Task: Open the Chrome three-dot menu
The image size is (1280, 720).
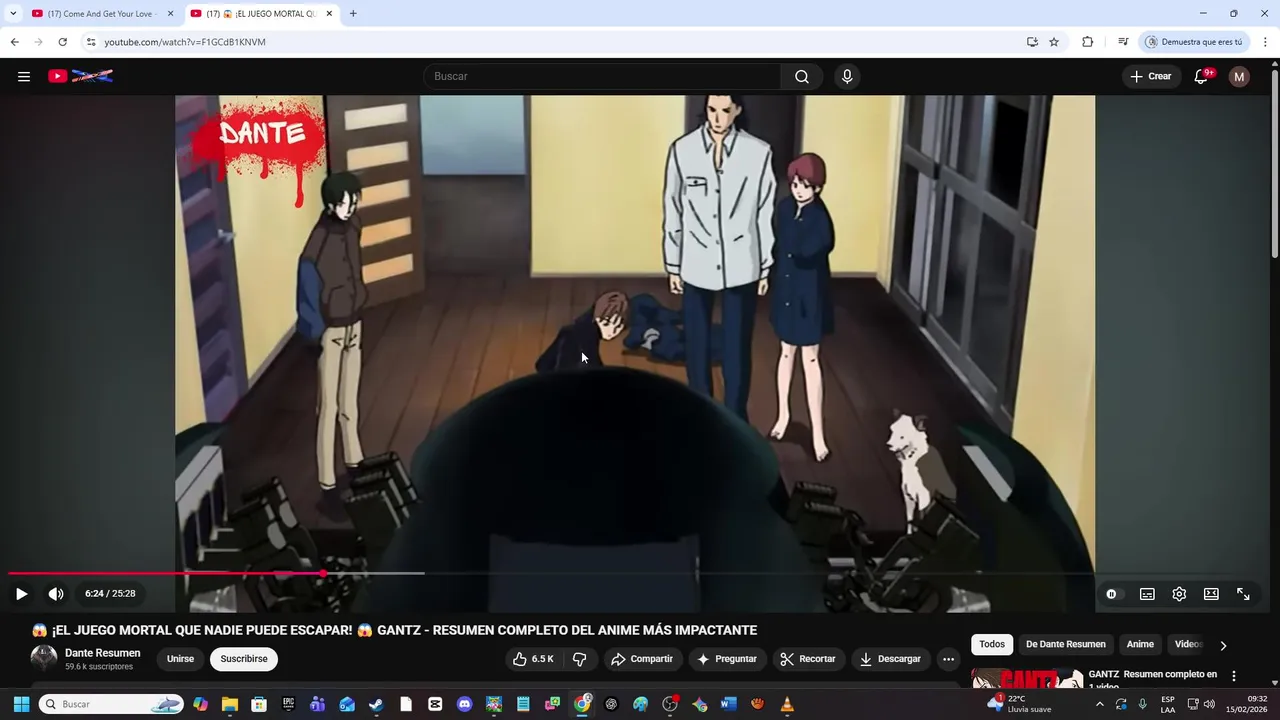Action: click(x=1265, y=42)
